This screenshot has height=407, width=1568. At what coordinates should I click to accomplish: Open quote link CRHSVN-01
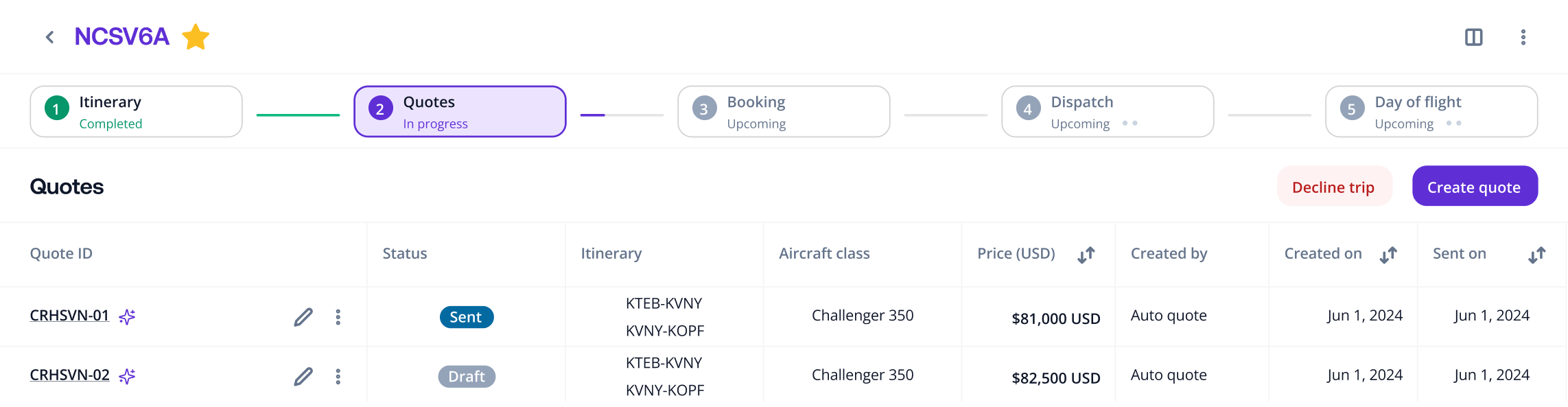pos(69,316)
